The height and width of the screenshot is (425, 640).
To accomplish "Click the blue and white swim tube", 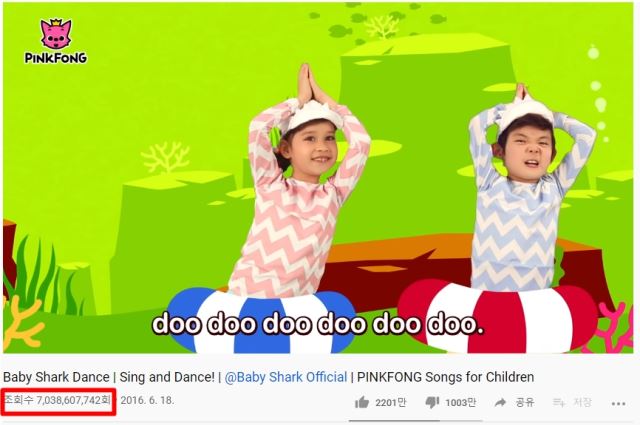I will pyautogui.click(x=261, y=320).
